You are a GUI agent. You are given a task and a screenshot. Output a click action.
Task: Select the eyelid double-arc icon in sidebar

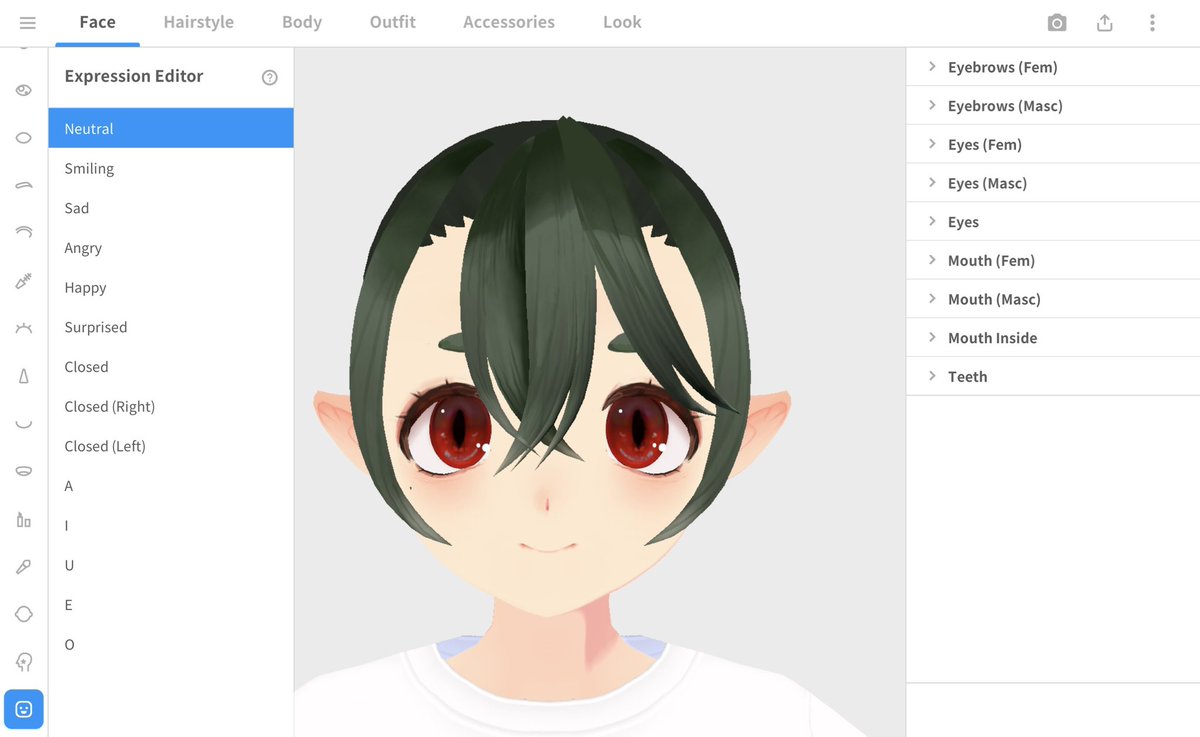pyautogui.click(x=24, y=232)
